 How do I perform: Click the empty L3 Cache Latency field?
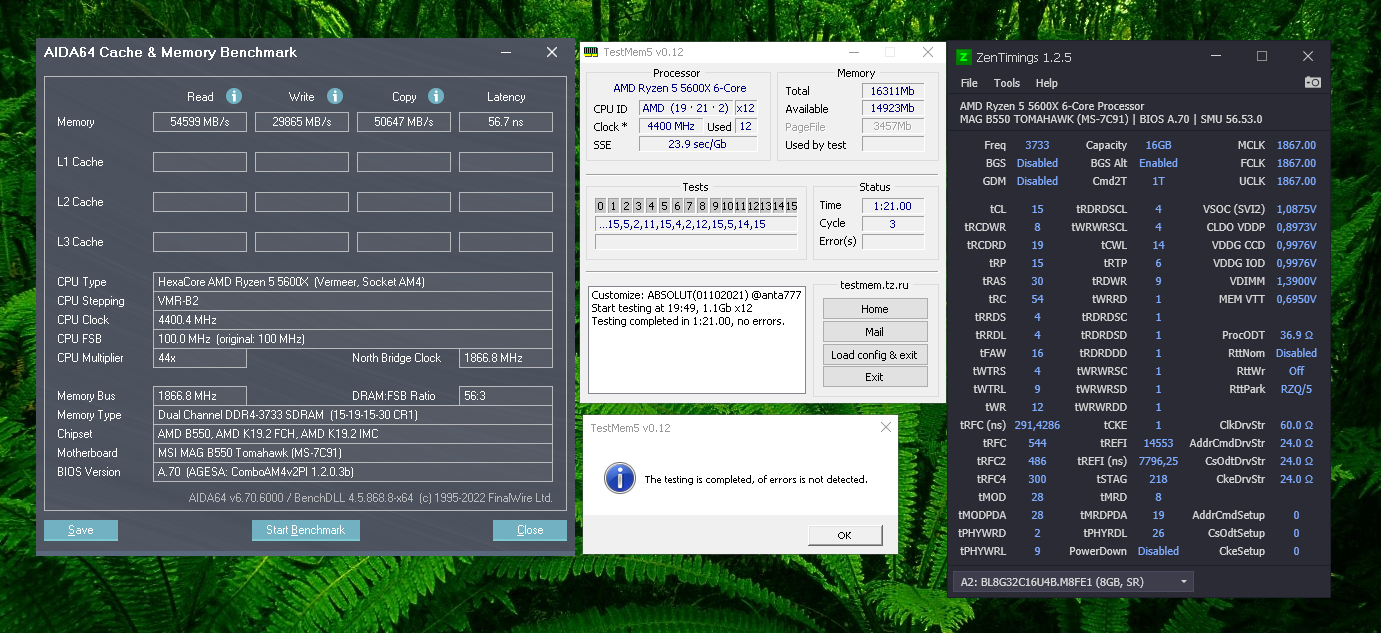[506, 242]
